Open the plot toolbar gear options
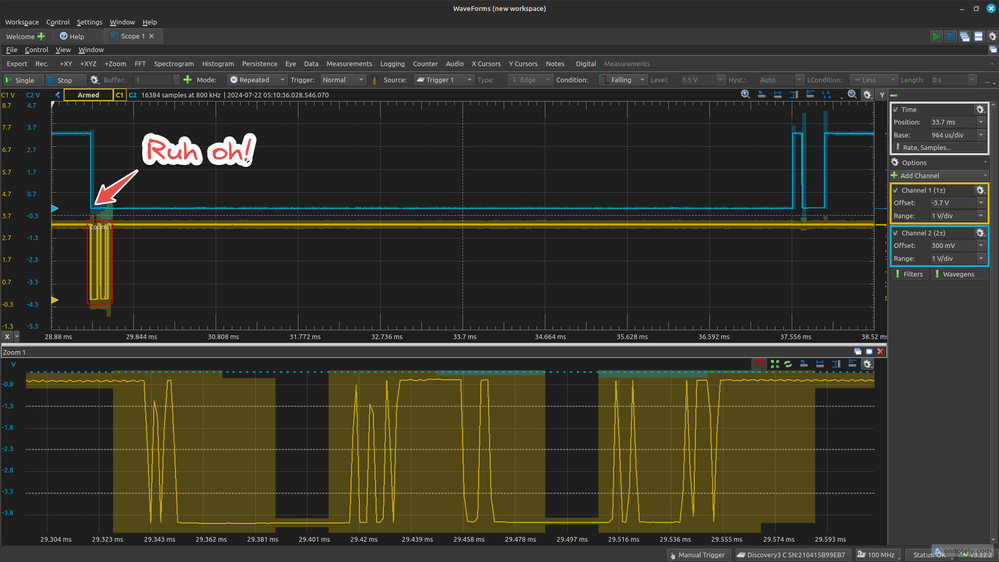The image size is (999, 562). coord(867,95)
